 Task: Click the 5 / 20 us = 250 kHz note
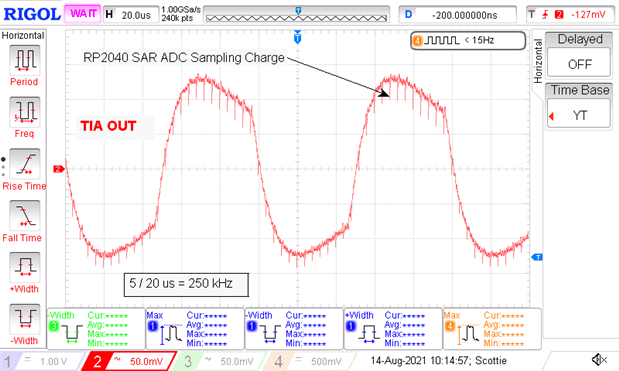pyautogui.click(x=186, y=284)
